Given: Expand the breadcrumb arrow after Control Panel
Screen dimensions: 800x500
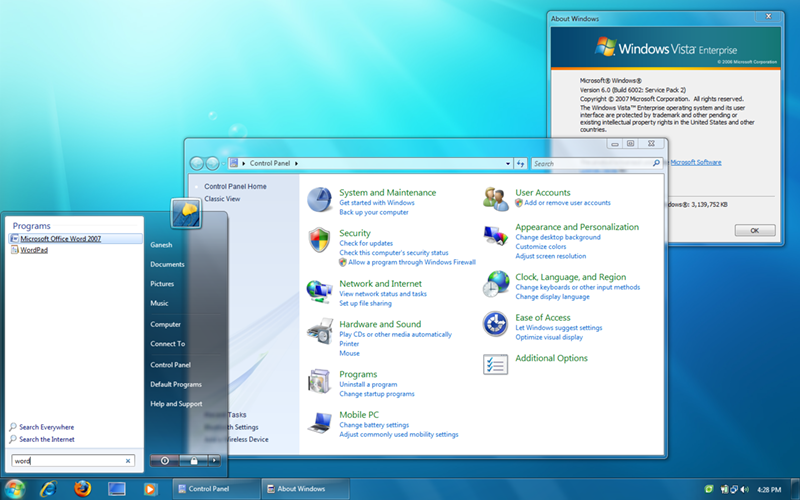Looking at the screenshot, I should (297, 163).
